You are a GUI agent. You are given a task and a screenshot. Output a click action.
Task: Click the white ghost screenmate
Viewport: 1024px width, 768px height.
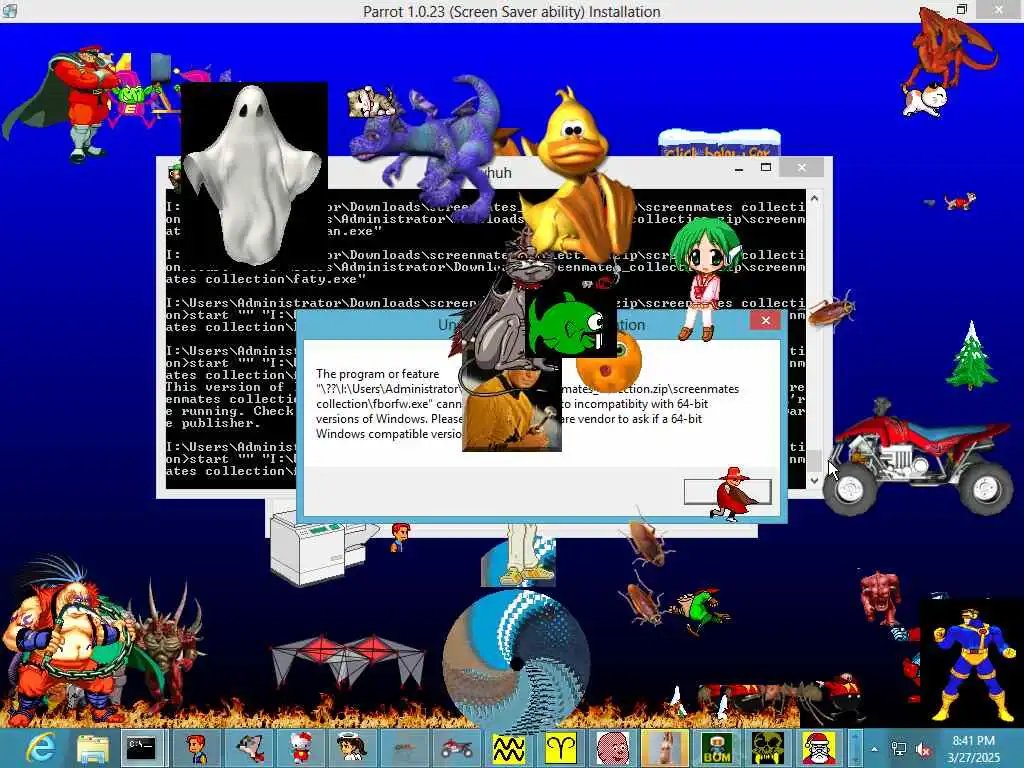click(x=251, y=176)
